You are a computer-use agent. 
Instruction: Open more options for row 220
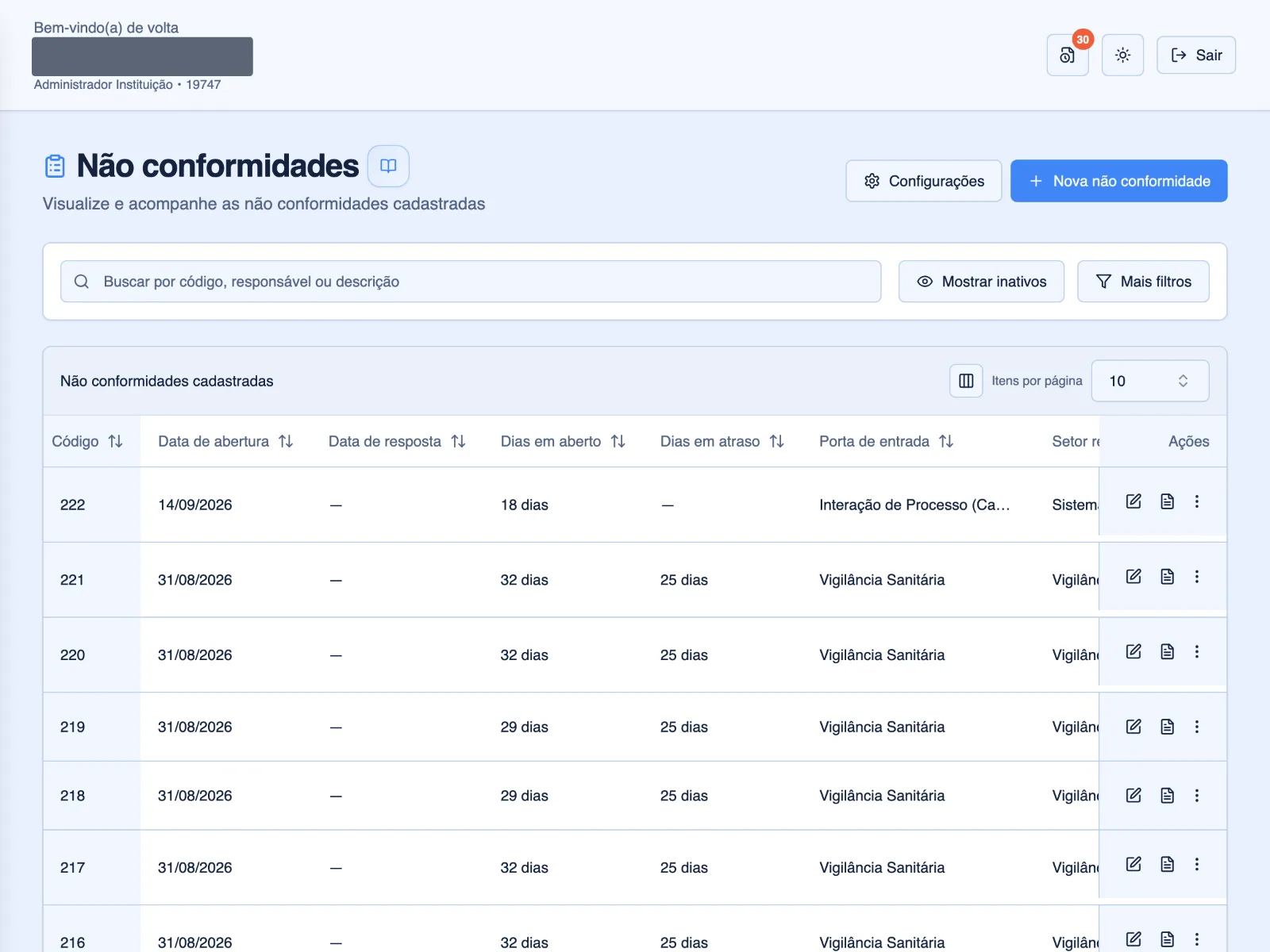(1197, 651)
